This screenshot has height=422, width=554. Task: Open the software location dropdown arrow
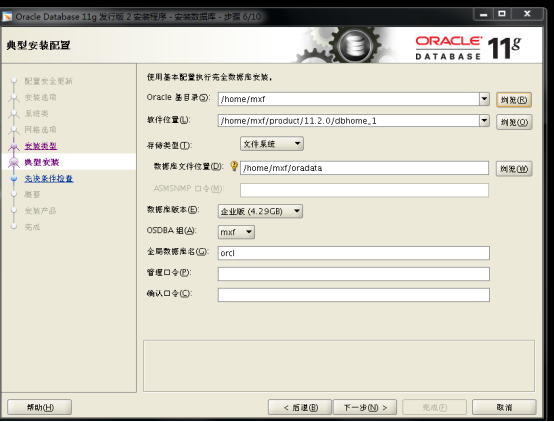484,121
